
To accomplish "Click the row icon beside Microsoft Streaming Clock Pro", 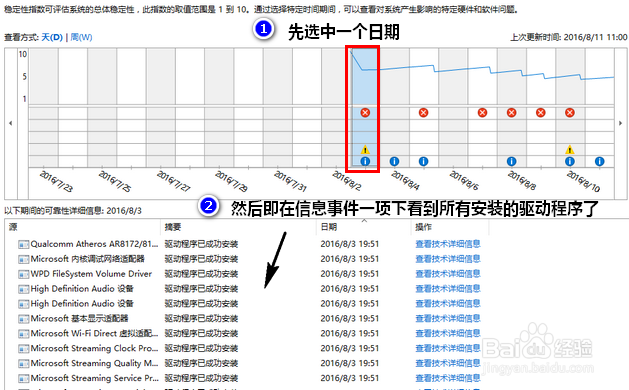I will tap(24, 349).
